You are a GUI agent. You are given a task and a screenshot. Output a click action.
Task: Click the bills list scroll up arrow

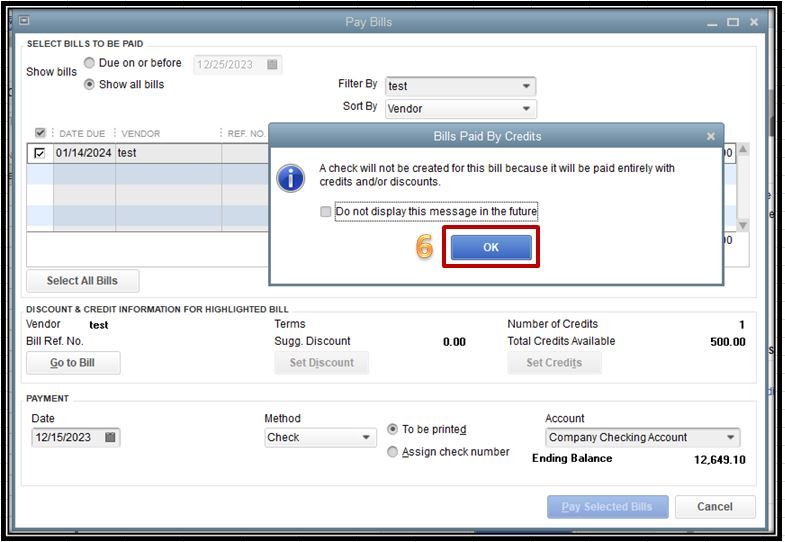pyautogui.click(x=743, y=149)
